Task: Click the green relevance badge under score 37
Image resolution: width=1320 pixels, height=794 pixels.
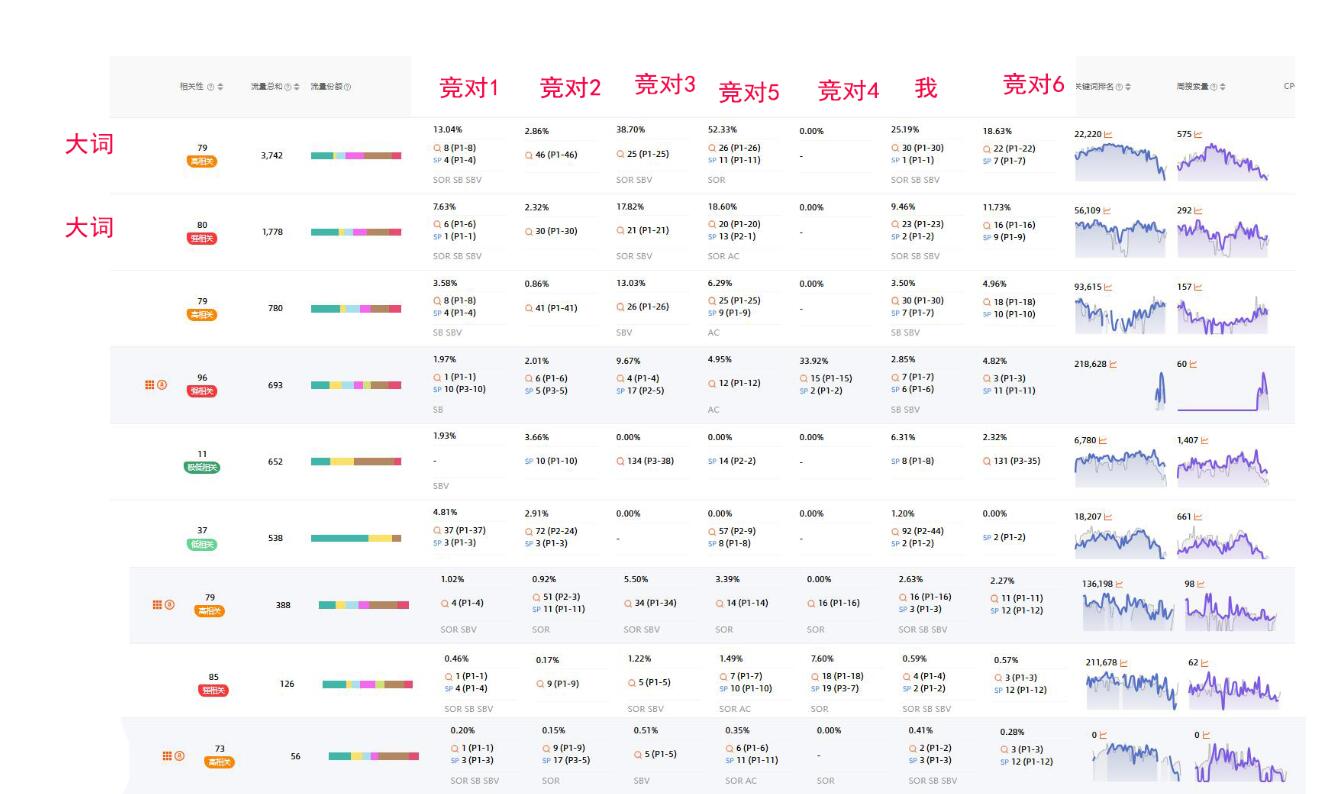Action: [x=202, y=545]
